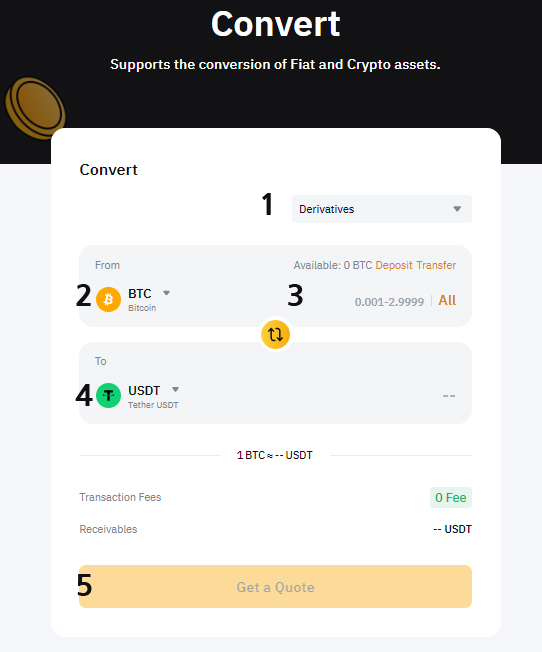Viewport: 542px width, 652px height.
Task: Click the Transfer link
Action: click(436, 265)
